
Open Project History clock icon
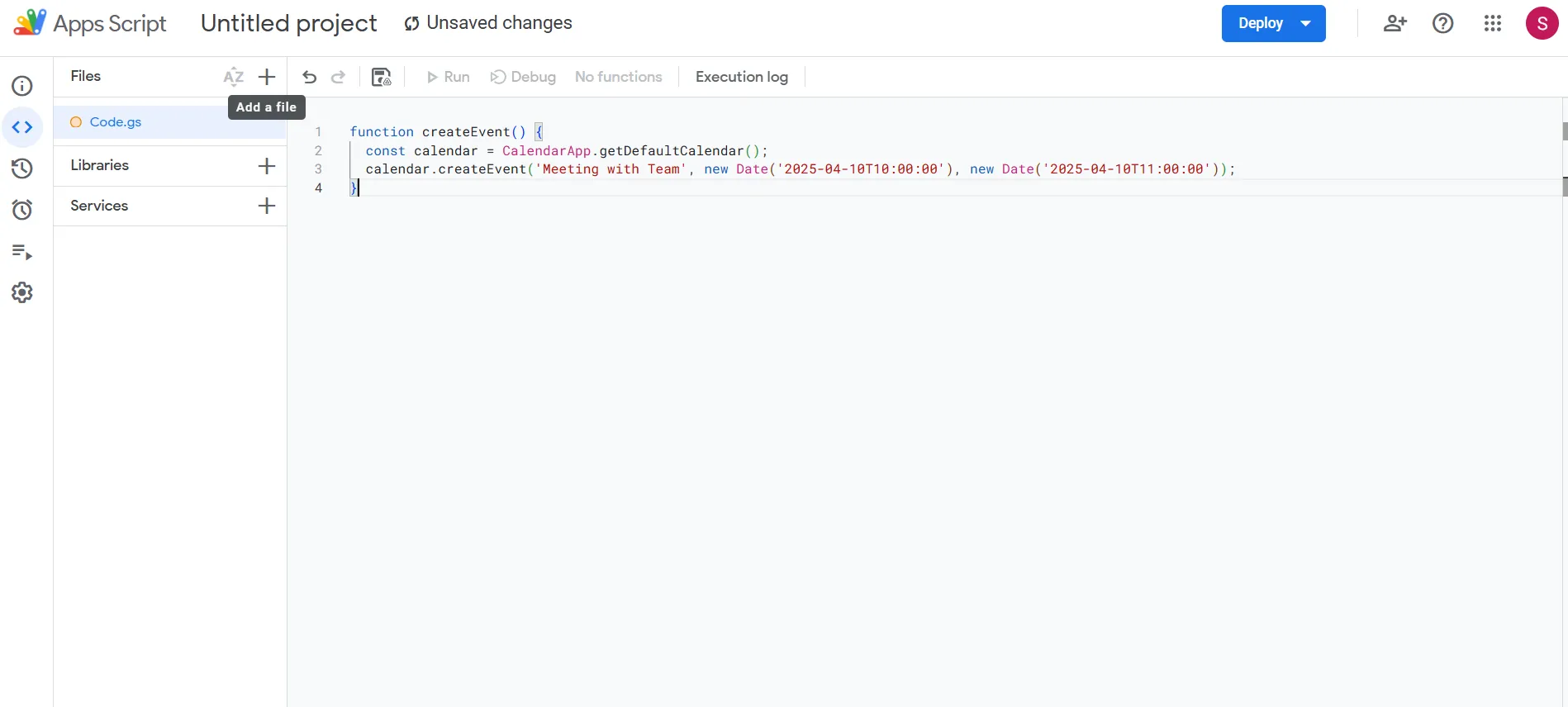(22, 168)
